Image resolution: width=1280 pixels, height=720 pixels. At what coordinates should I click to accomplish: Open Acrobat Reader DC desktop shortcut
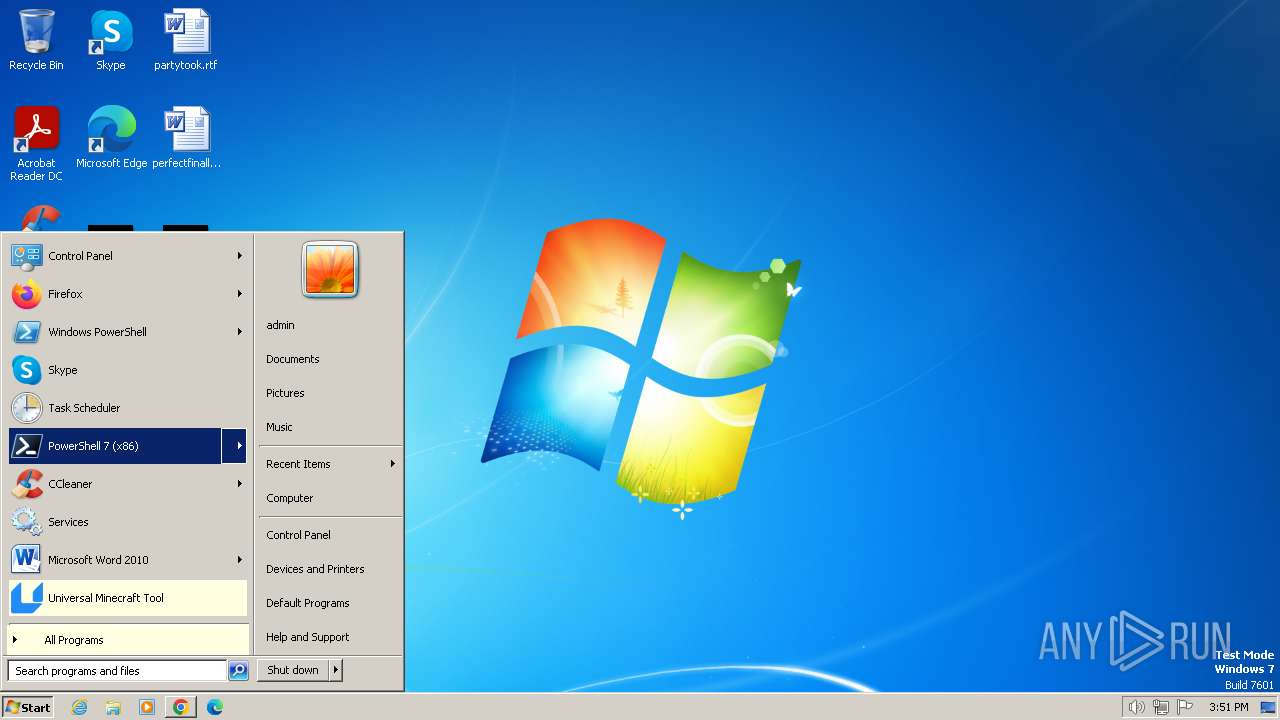pos(36,144)
